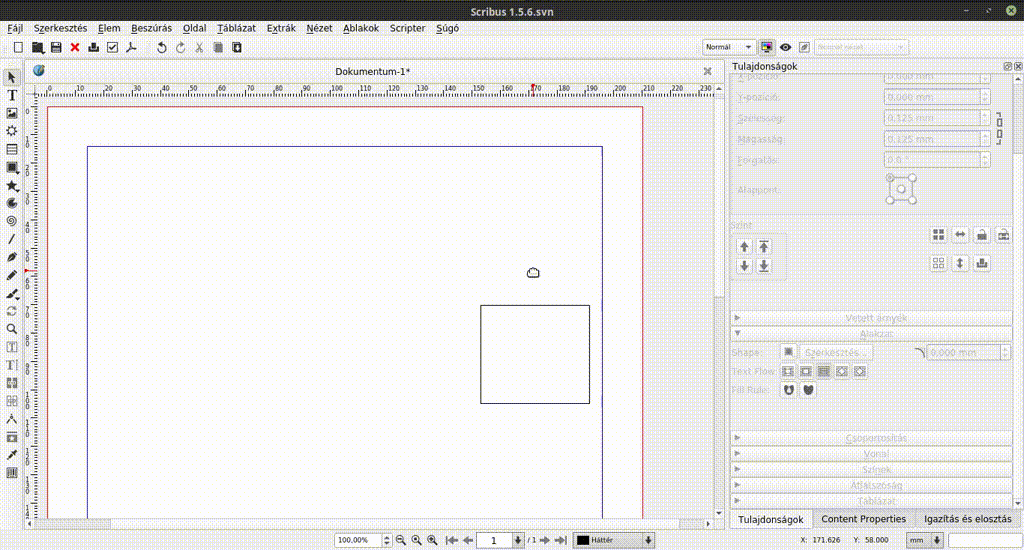
Task: Click the Undo arrow icon
Action: tap(162, 47)
